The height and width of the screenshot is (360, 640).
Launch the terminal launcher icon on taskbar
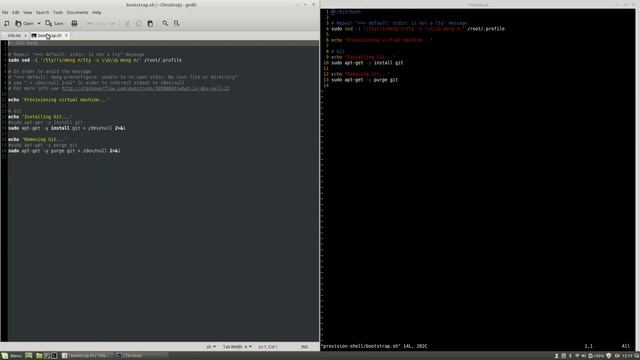tap(54, 356)
